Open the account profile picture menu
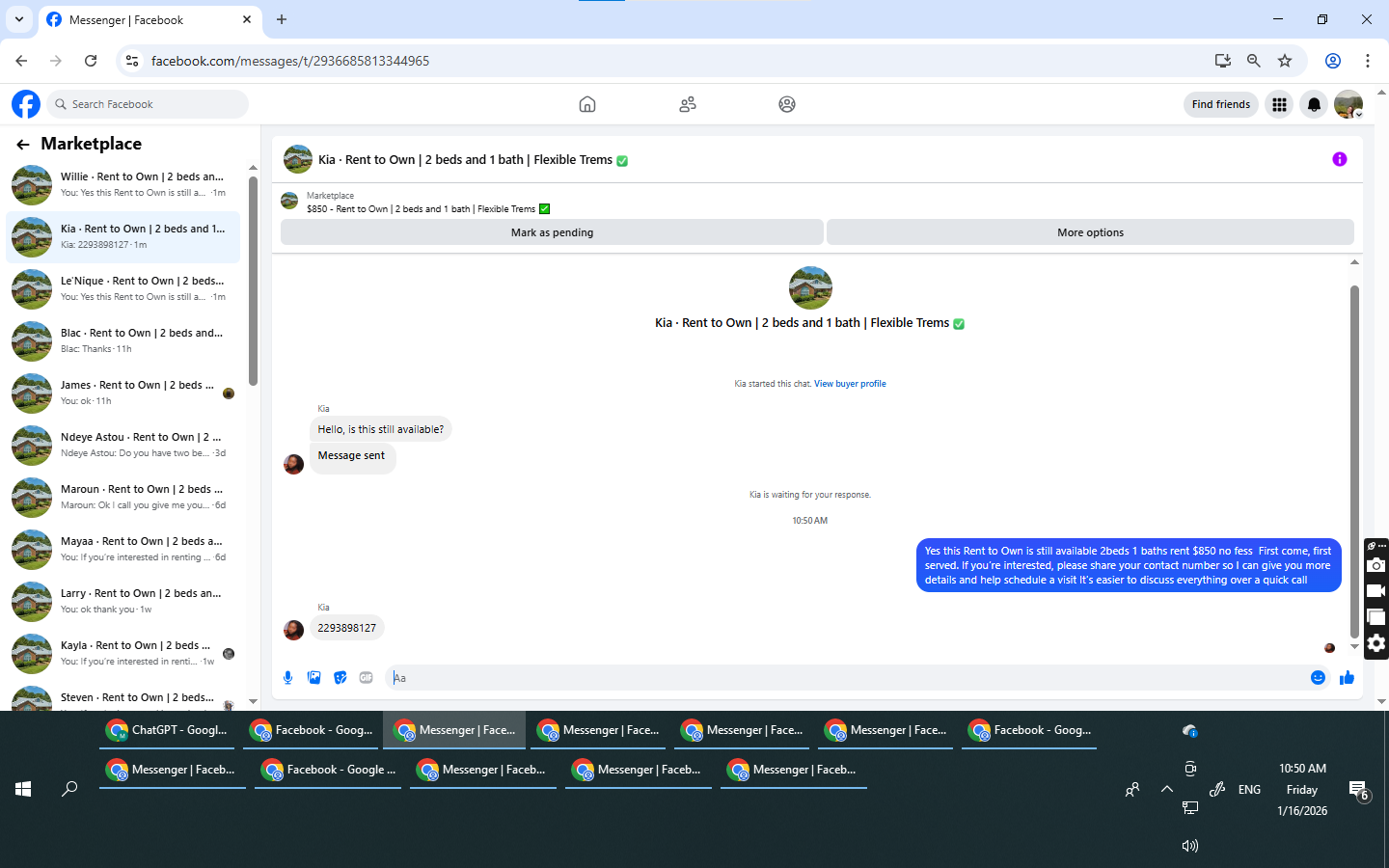The image size is (1389, 868). coord(1348,104)
